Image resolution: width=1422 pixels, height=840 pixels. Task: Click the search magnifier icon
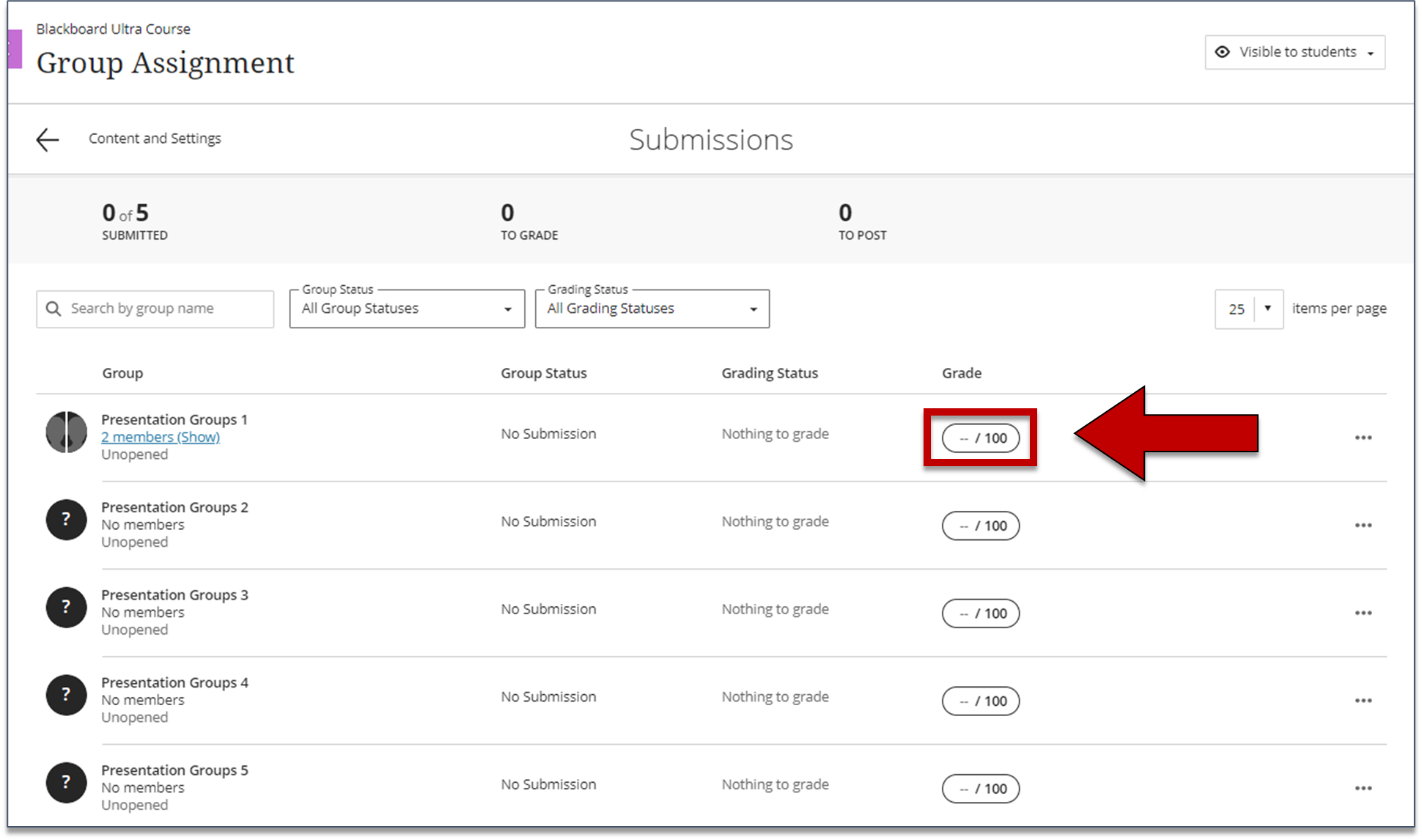pos(54,308)
